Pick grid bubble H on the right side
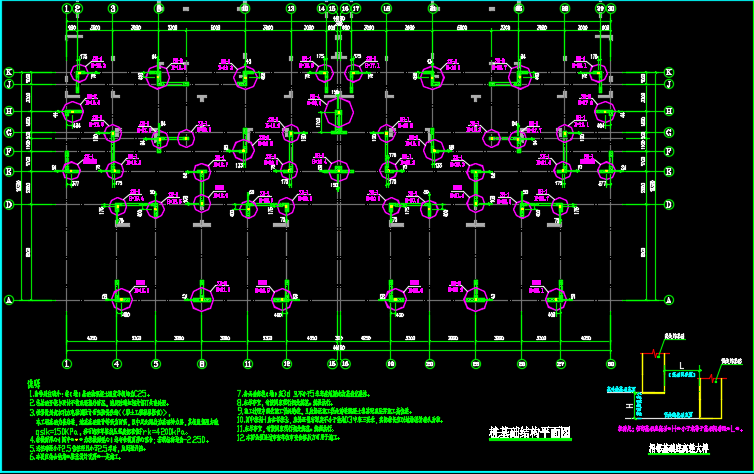The image size is (754, 474). coord(668,112)
